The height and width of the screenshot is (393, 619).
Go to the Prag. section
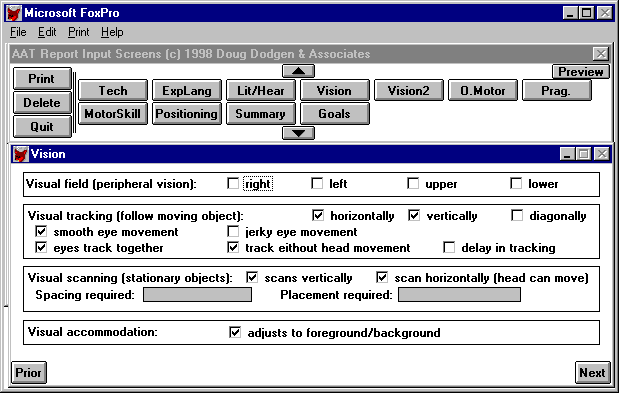(557, 90)
